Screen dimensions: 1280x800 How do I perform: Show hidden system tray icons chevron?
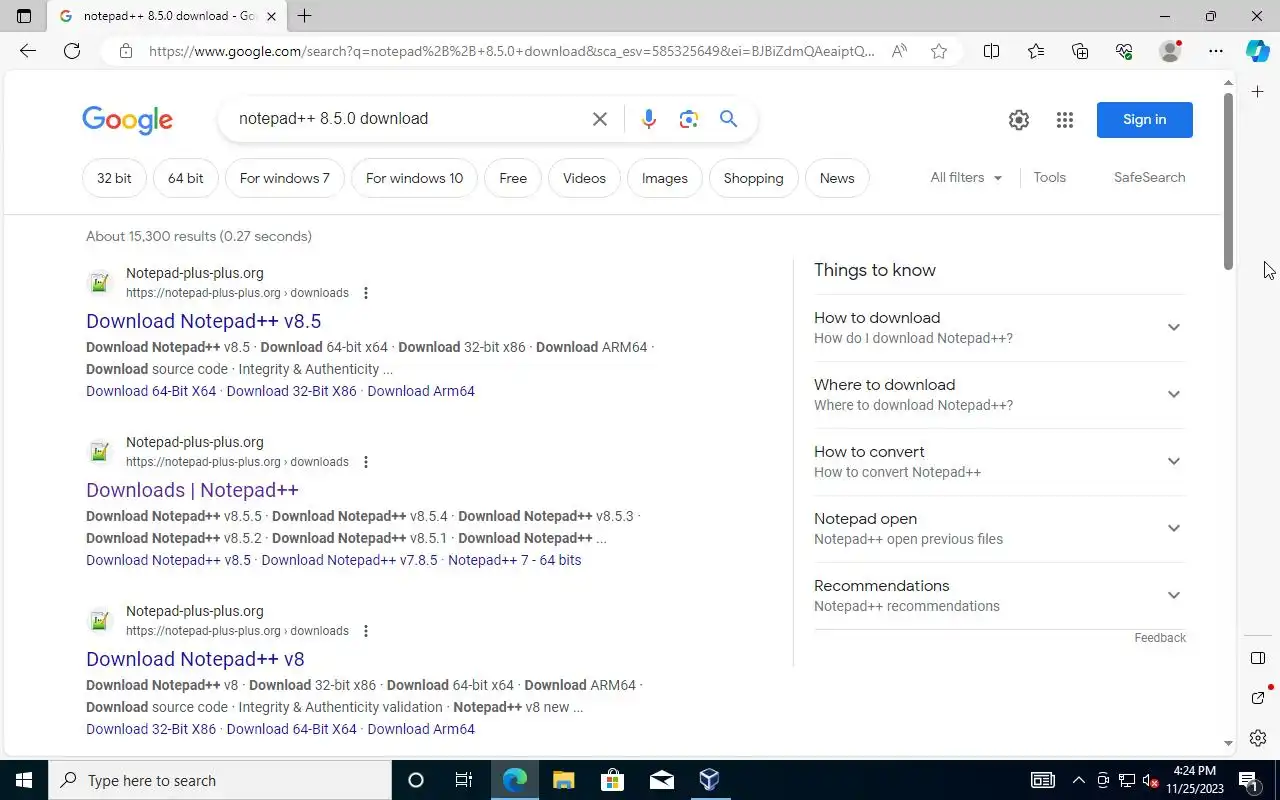[x=1078, y=780]
